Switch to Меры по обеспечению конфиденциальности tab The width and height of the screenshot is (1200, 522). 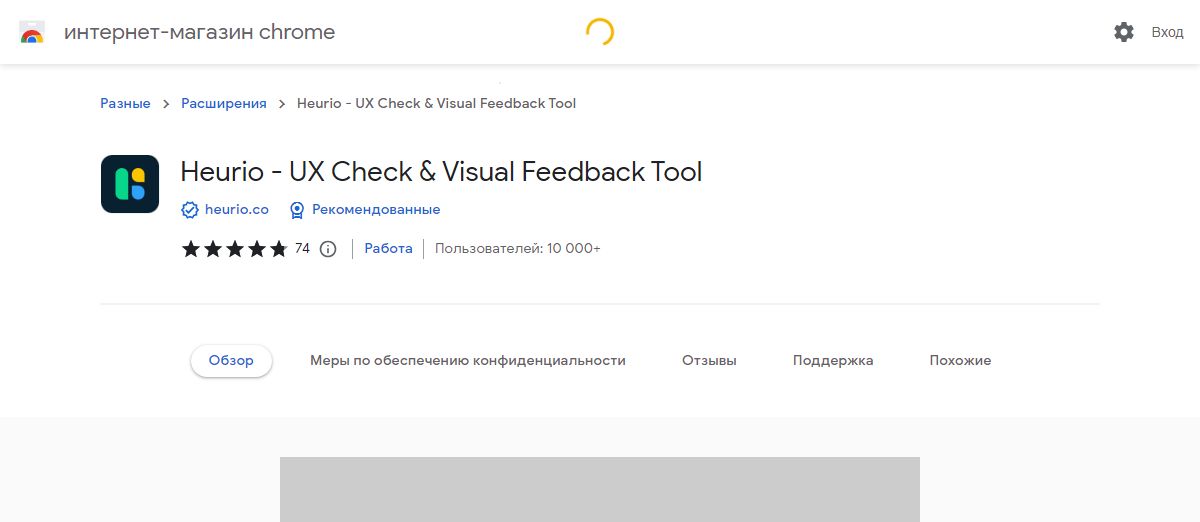tap(468, 360)
